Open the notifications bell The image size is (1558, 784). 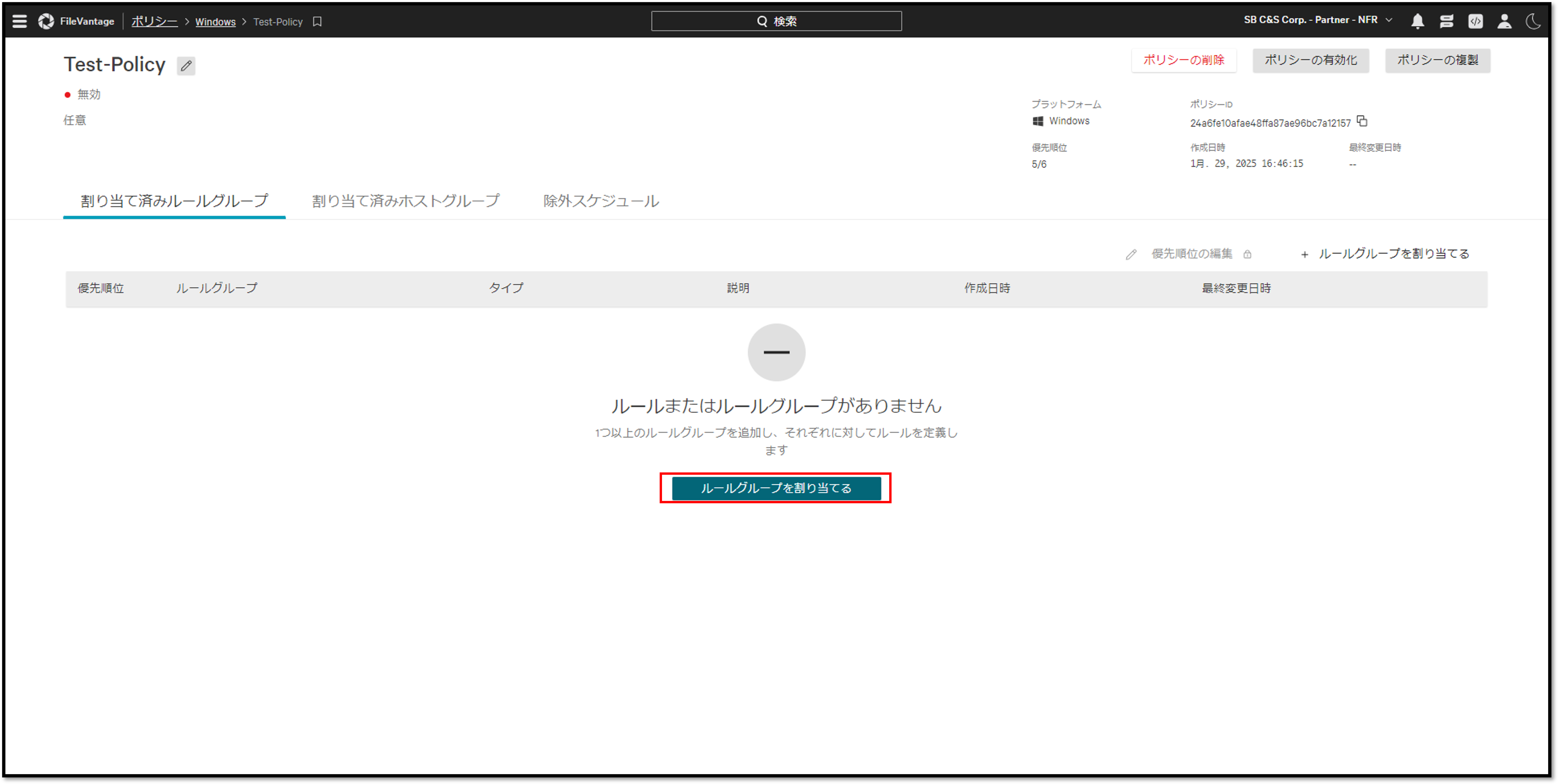[1417, 21]
